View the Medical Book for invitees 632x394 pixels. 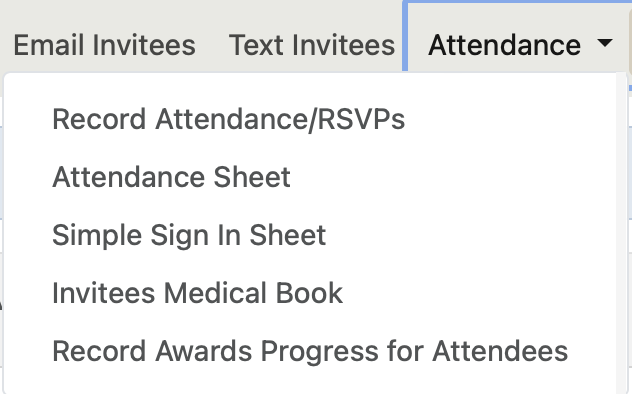pos(198,293)
